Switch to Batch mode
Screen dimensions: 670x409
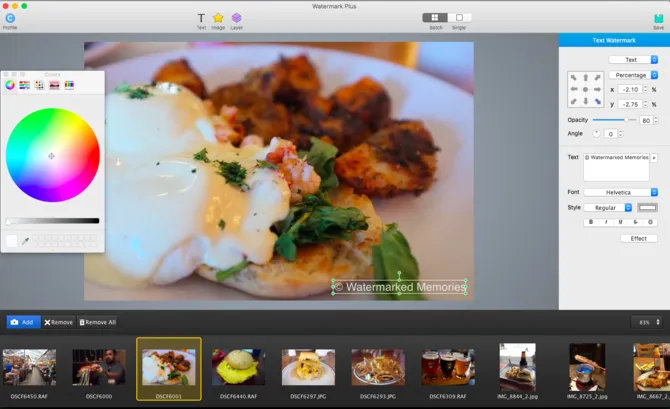pyautogui.click(x=435, y=17)
